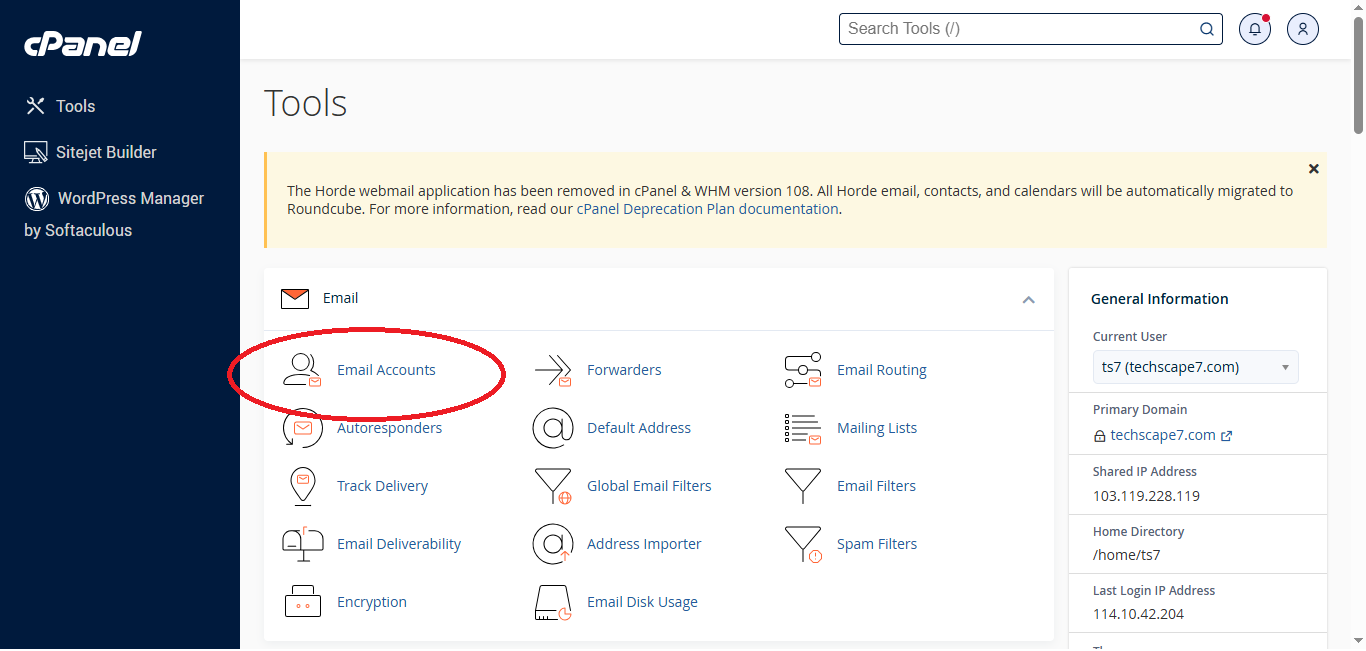This screenshot has height=651, width=1366.
Task: Open the Email Accounts link
Action: [386, 370]
